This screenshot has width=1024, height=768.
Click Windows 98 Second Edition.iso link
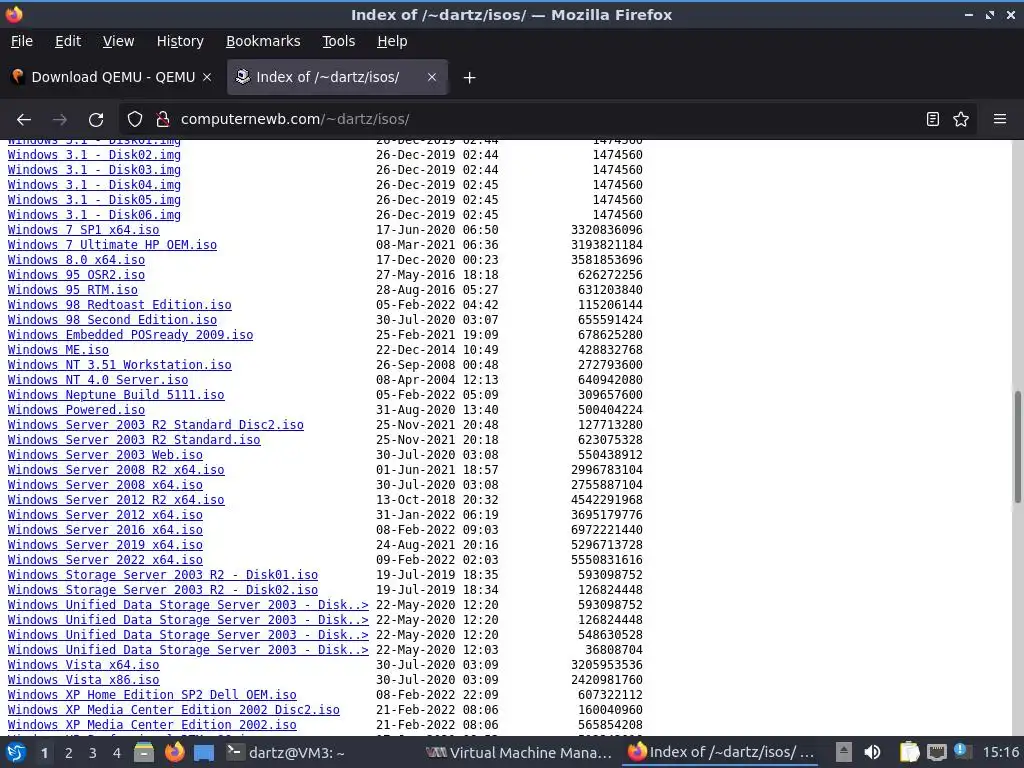click(x=112, y=320)
